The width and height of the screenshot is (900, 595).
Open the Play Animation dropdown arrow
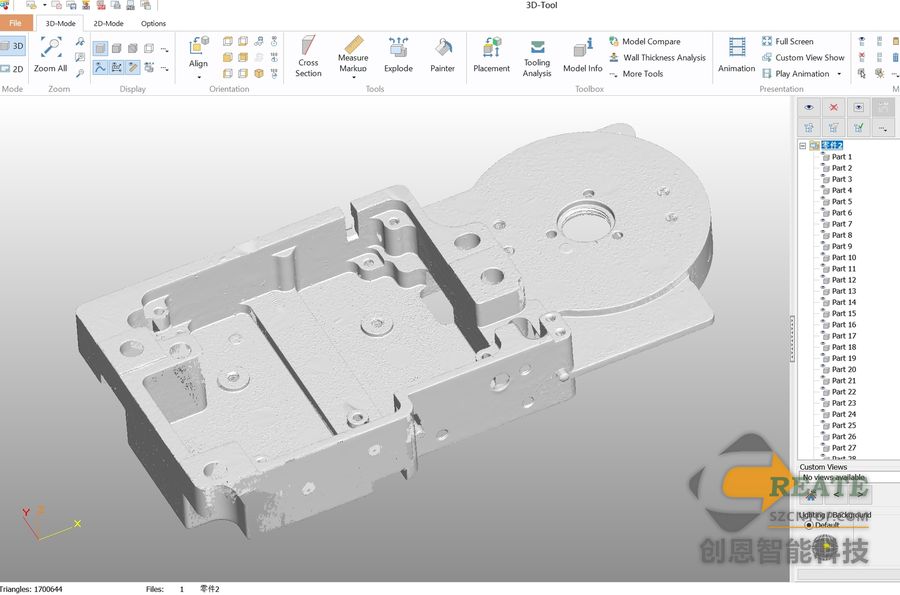[x=839, y=74]
